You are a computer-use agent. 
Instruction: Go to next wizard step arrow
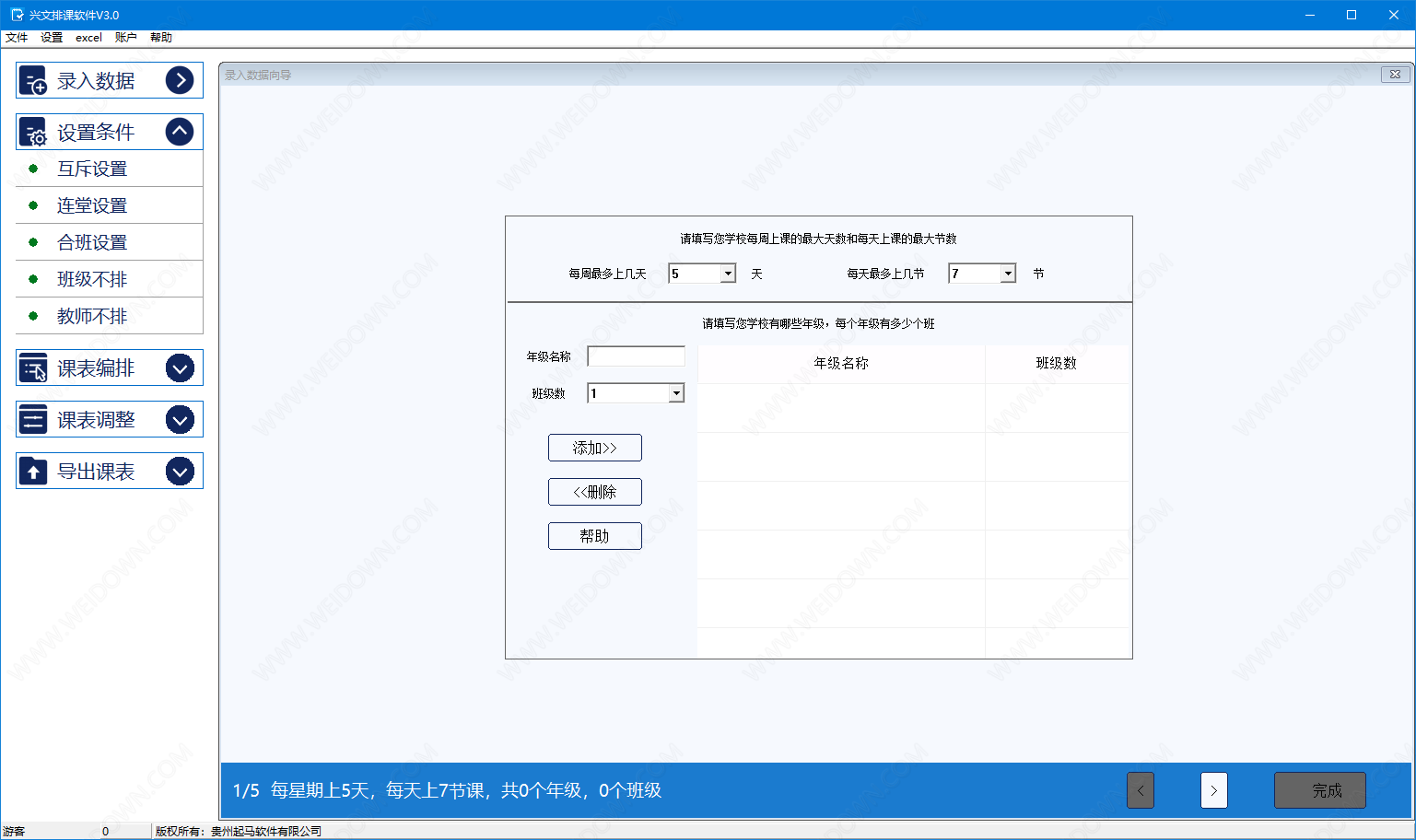point(1214,790)
